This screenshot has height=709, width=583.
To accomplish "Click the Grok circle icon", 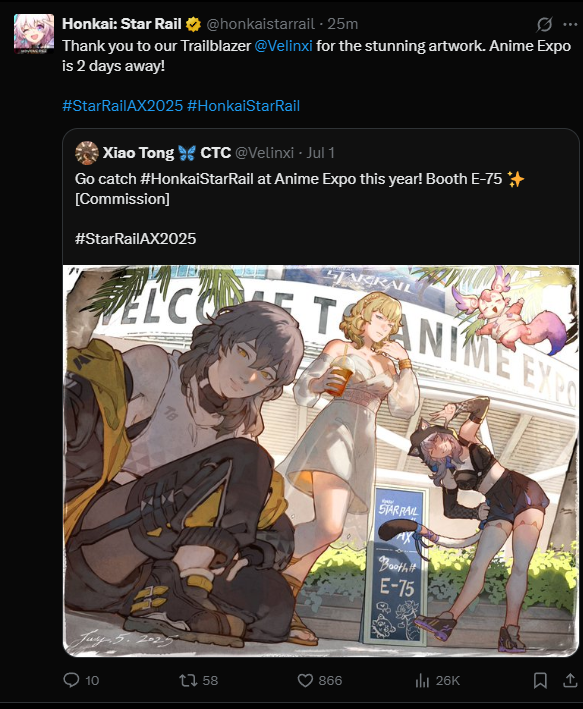I will coord(544,24).
